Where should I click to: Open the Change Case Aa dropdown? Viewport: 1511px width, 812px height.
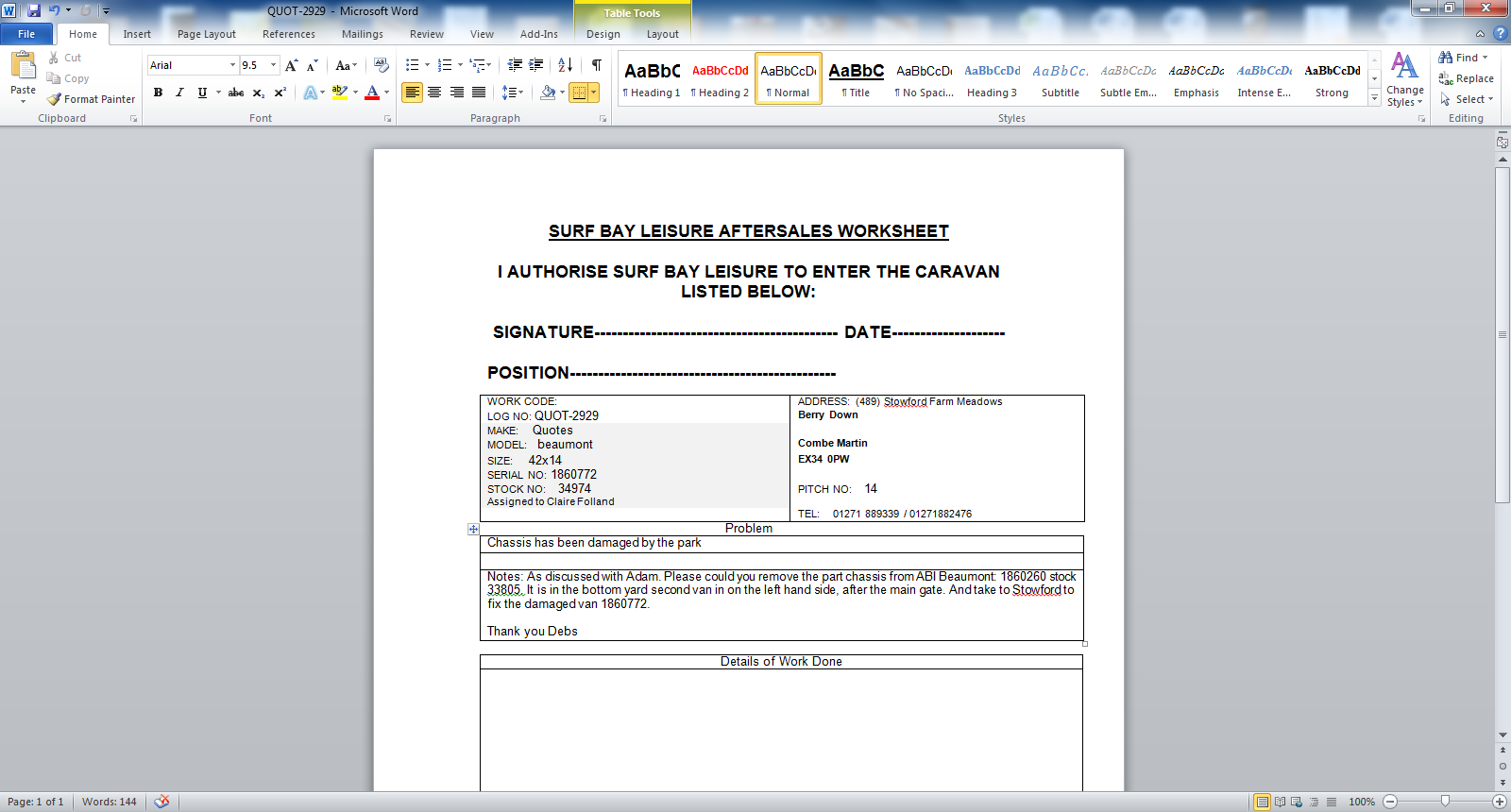347,65
